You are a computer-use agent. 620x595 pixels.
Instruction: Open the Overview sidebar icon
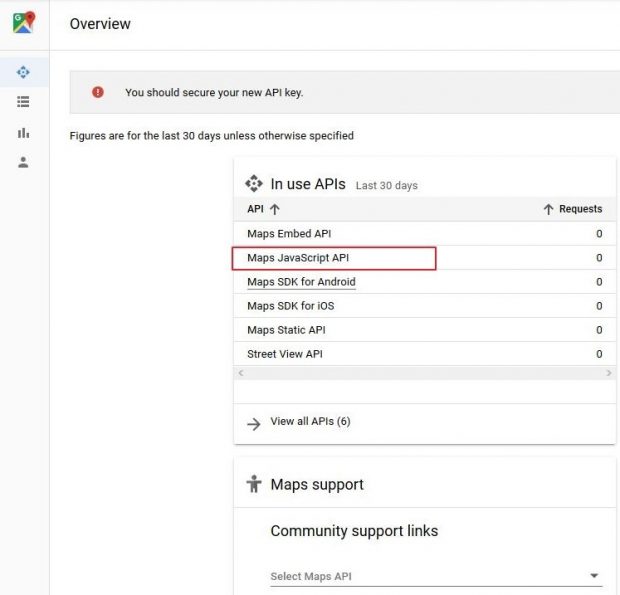coord(23,72)
